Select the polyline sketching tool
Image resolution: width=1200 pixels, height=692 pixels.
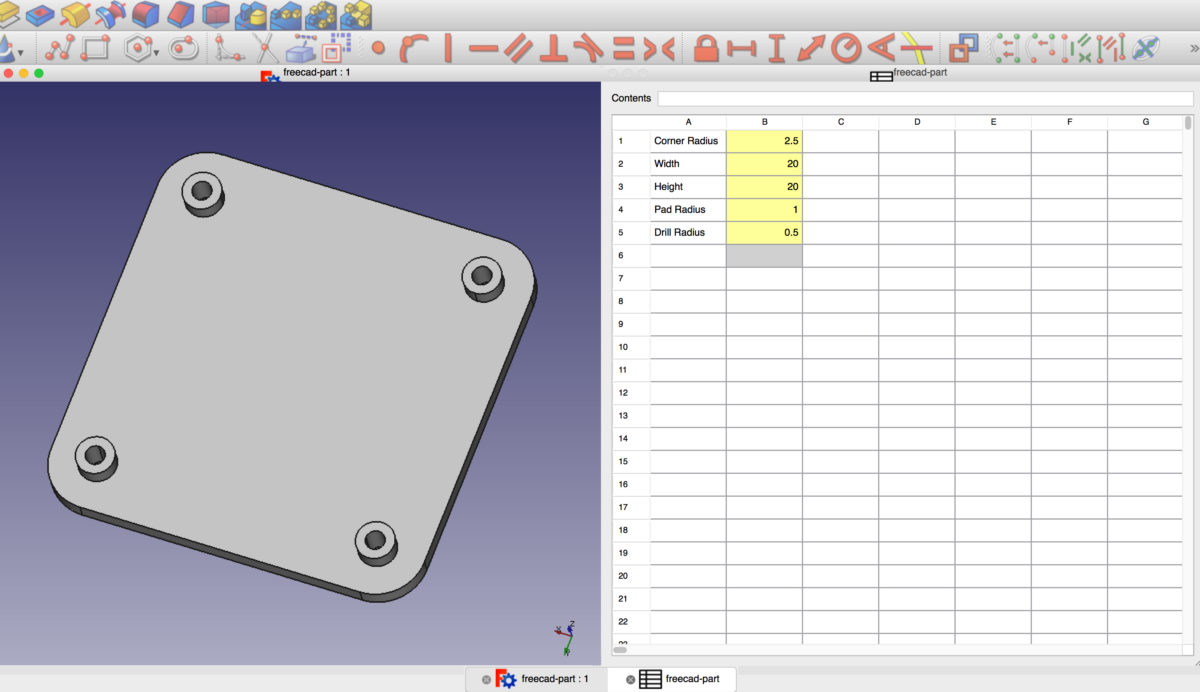(62, 47)
